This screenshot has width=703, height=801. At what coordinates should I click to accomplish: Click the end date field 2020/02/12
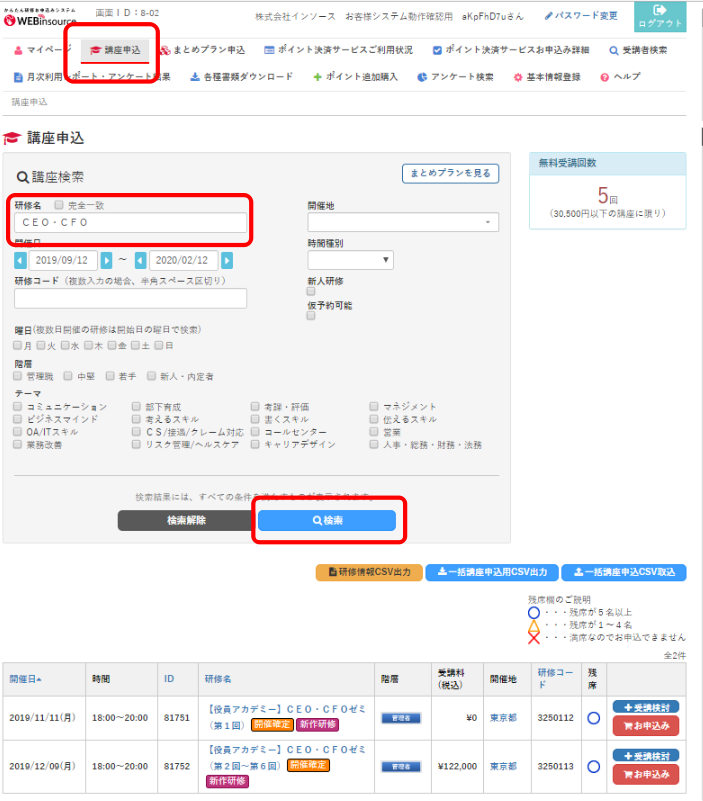click(183, 260)
